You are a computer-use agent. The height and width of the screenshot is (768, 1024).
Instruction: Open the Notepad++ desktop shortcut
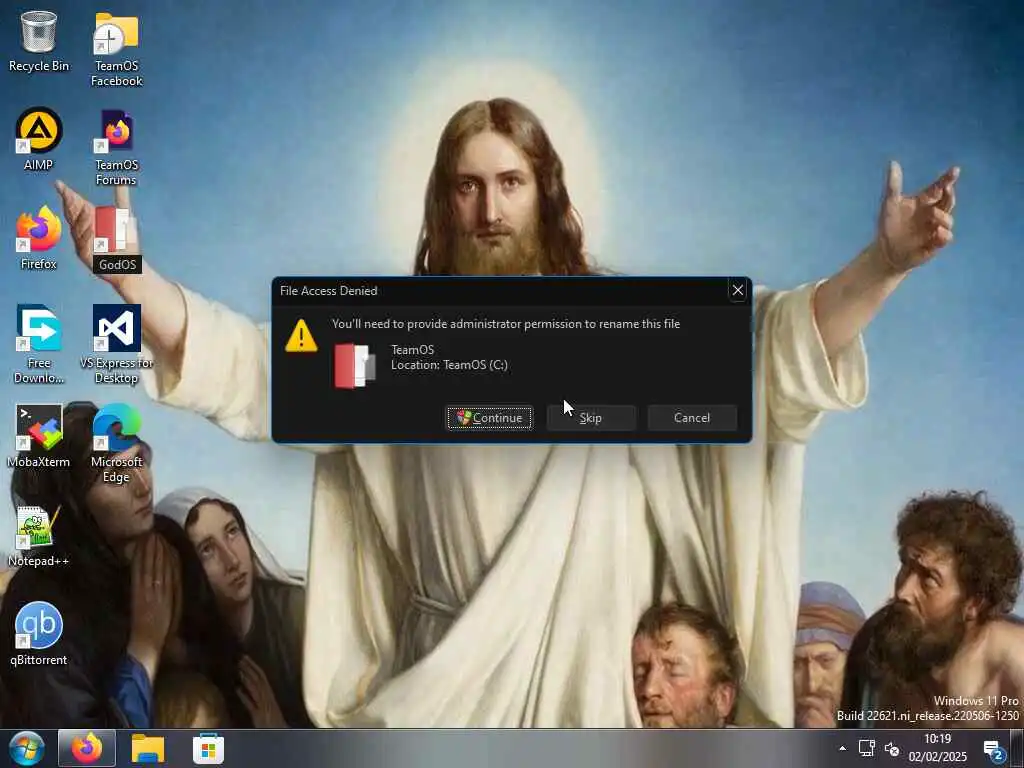[x=39, y=536]
